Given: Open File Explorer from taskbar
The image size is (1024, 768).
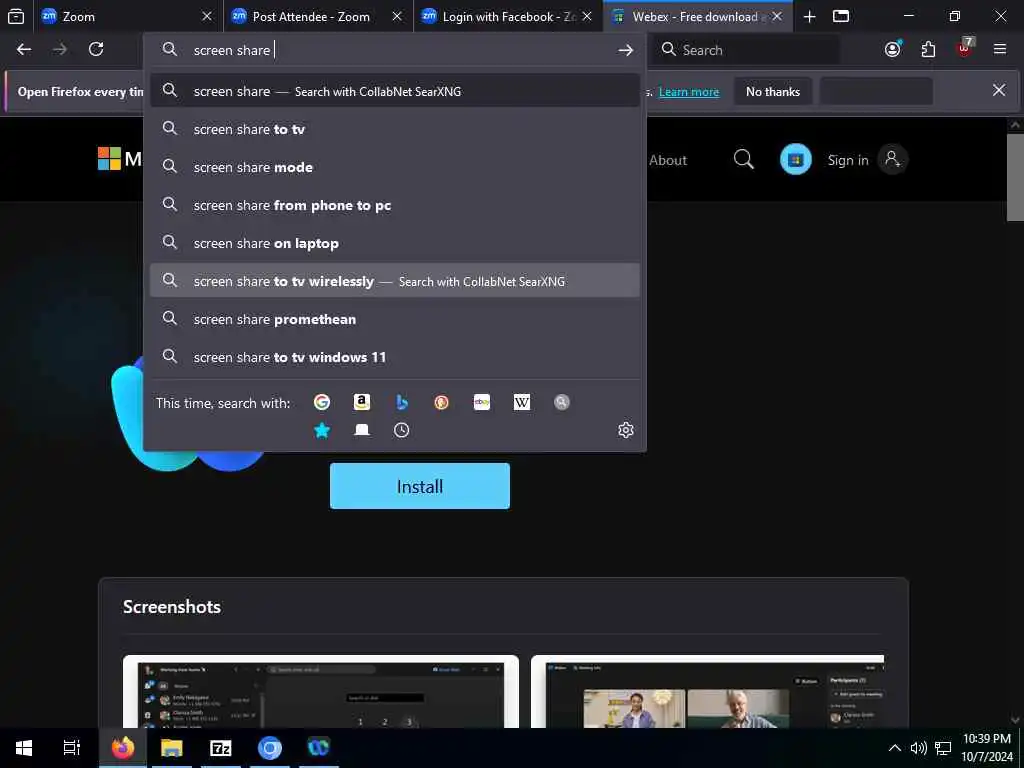Looking at the screenshot, I should click(172, 747).
